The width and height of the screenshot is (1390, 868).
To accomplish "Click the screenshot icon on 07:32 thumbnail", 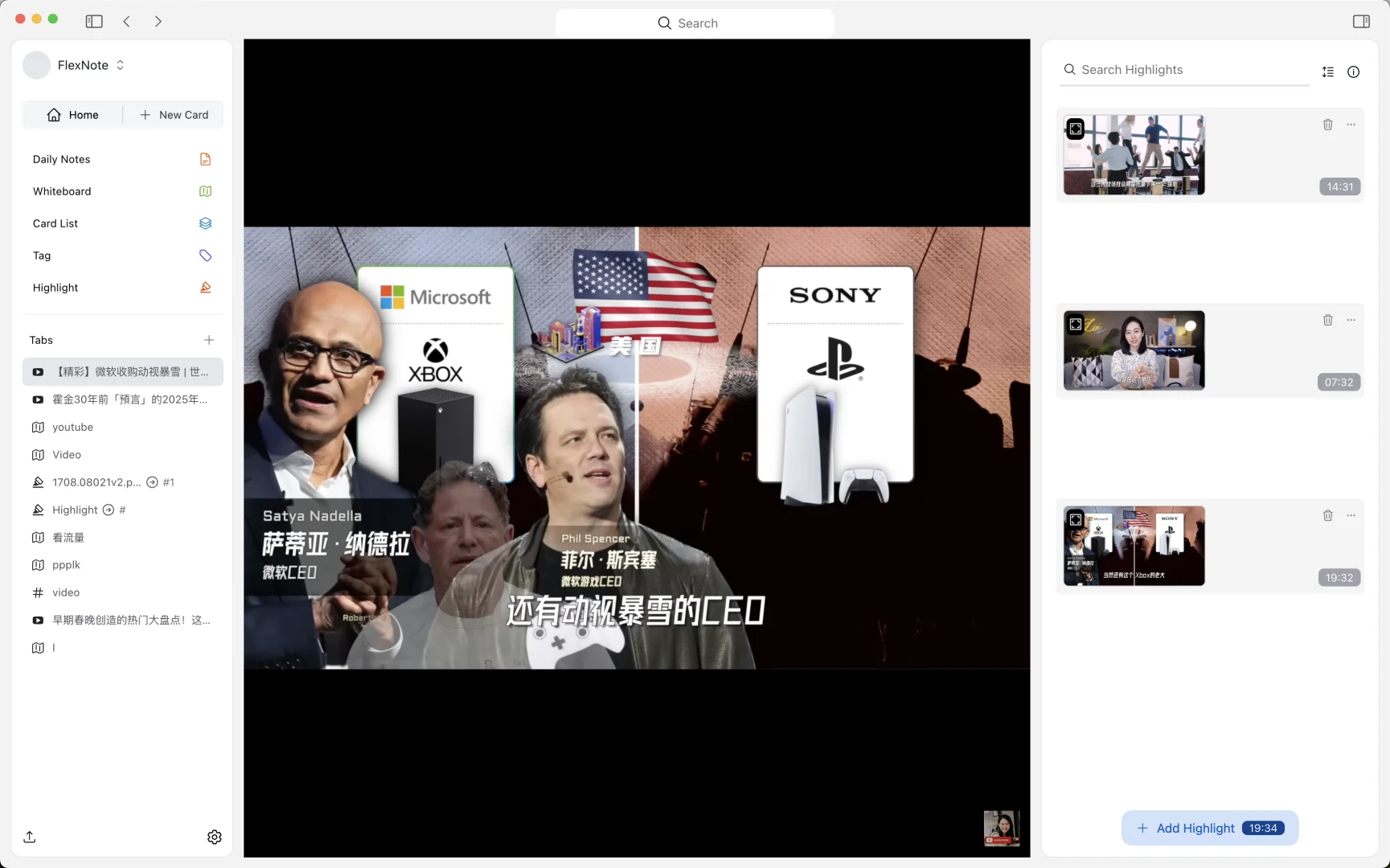I will click(1076, 325).
